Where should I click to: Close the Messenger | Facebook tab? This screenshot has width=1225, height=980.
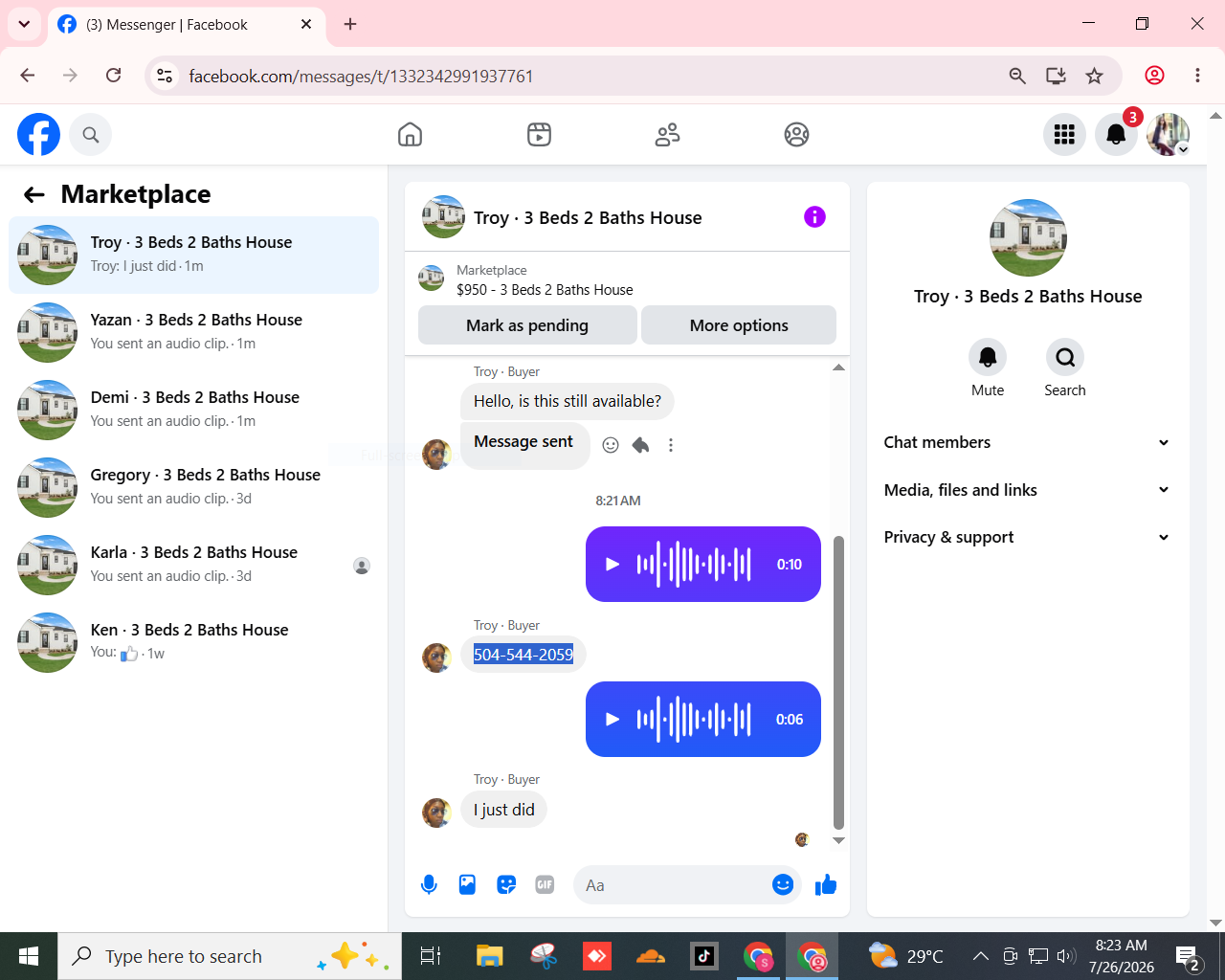click(x=306, y=24)
